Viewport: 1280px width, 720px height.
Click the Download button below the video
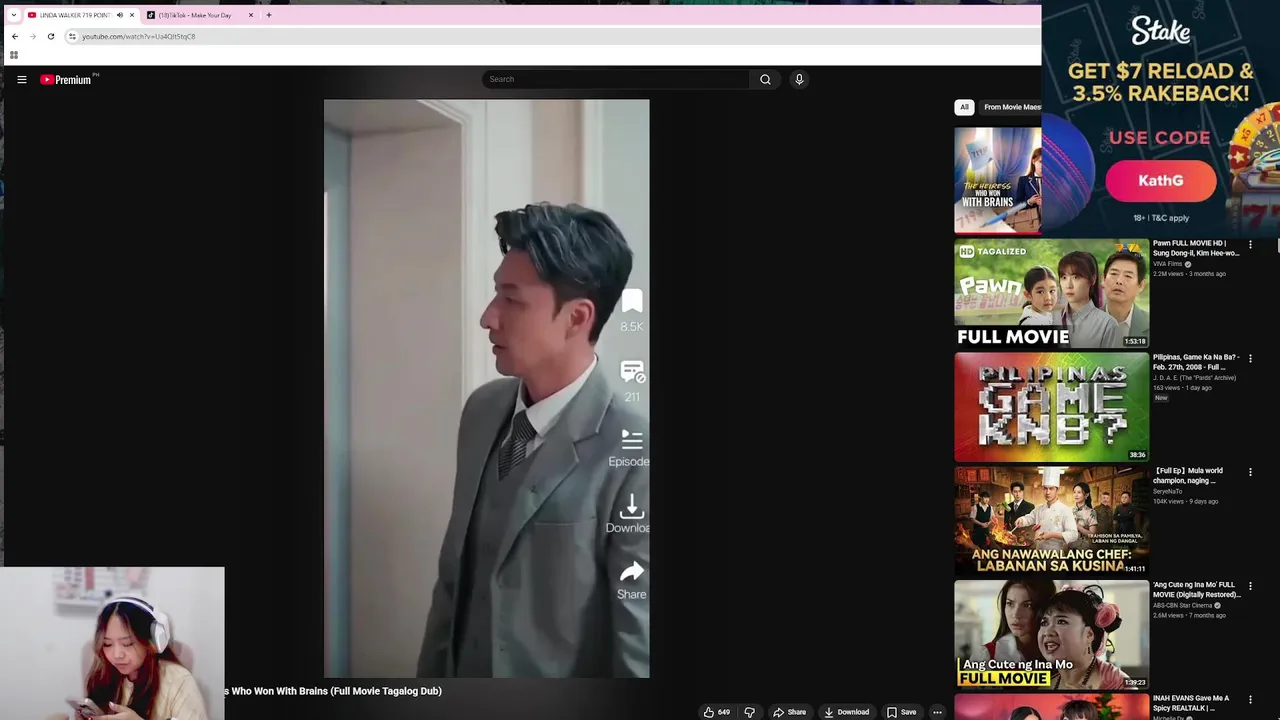coord(846,712)
